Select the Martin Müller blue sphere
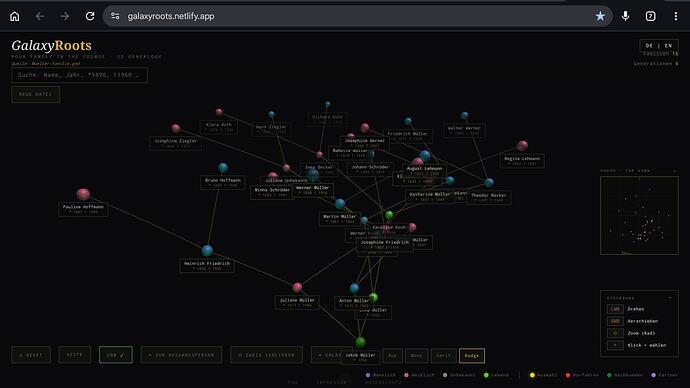 tap(340, 204)
